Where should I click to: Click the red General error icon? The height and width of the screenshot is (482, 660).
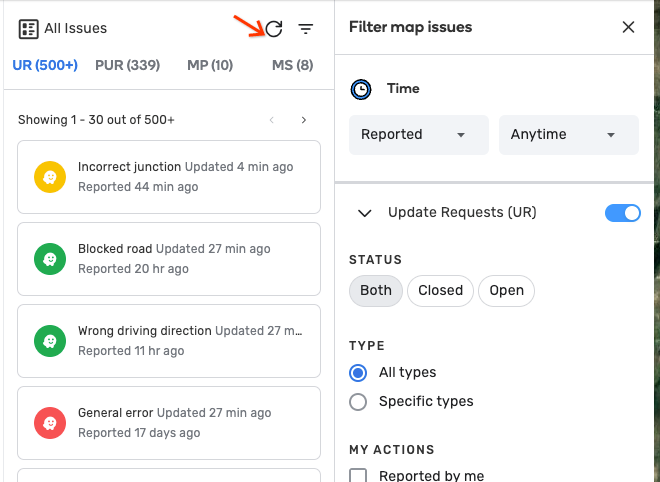pyautogui.click(x=50, y=423)
